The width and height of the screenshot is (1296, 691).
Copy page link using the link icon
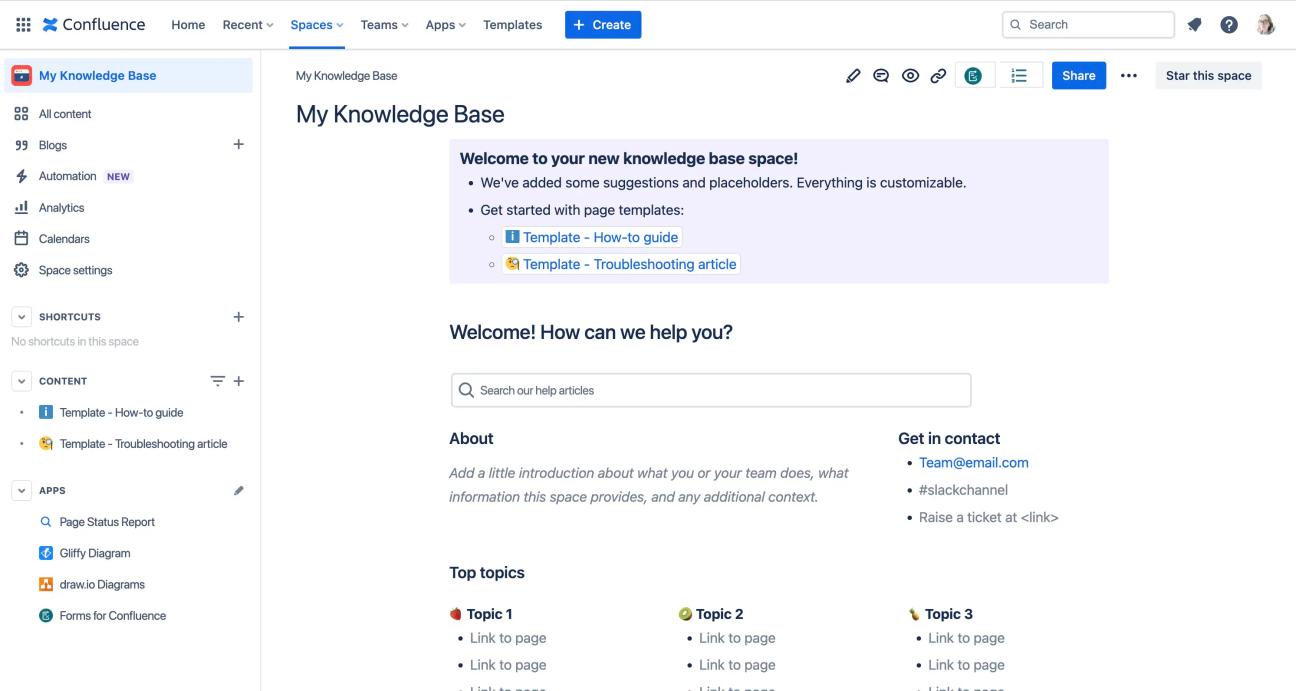click(x=936, y=74)
